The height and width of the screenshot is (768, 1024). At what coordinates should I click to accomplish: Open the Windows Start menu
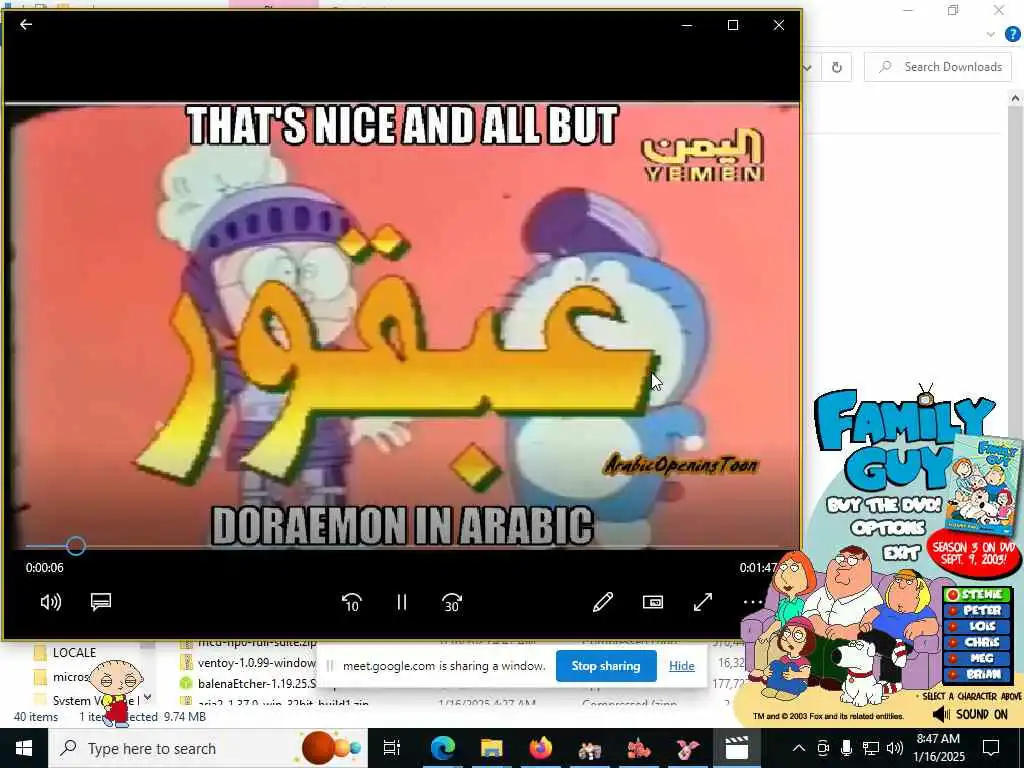(24, 748)
